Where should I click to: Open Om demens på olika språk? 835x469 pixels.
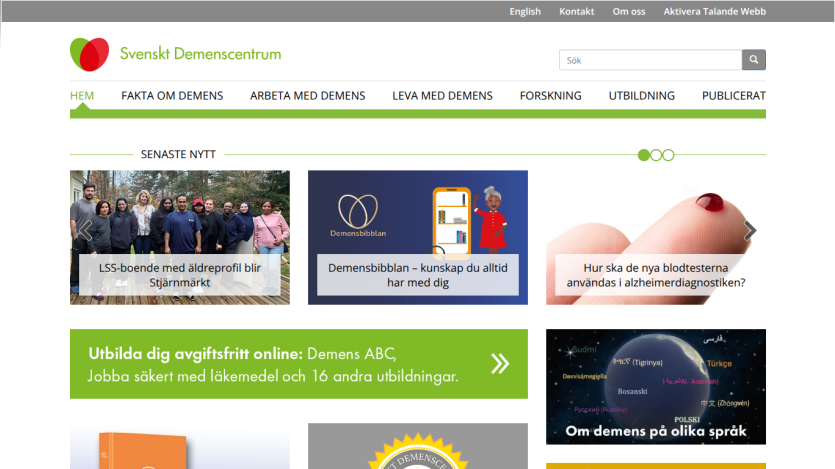(x=656, y=386)
